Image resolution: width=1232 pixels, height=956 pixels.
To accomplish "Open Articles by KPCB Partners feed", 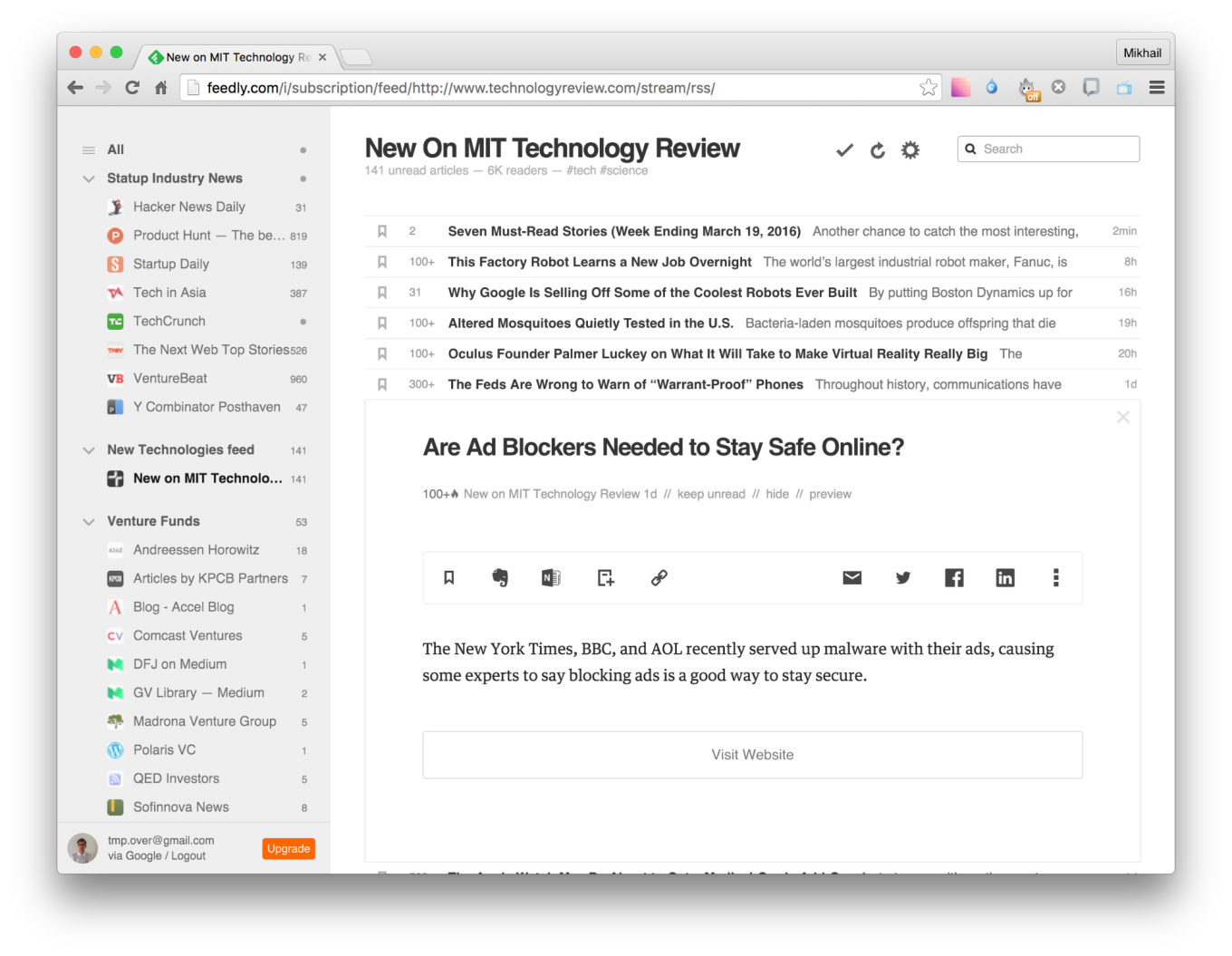I will pos(210,578).
